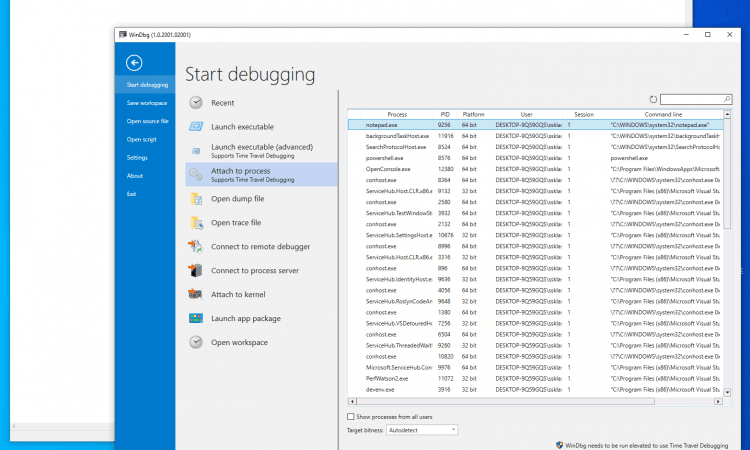Refresh the process list
This screenshot has width=750, height=450.
[653, 99]
